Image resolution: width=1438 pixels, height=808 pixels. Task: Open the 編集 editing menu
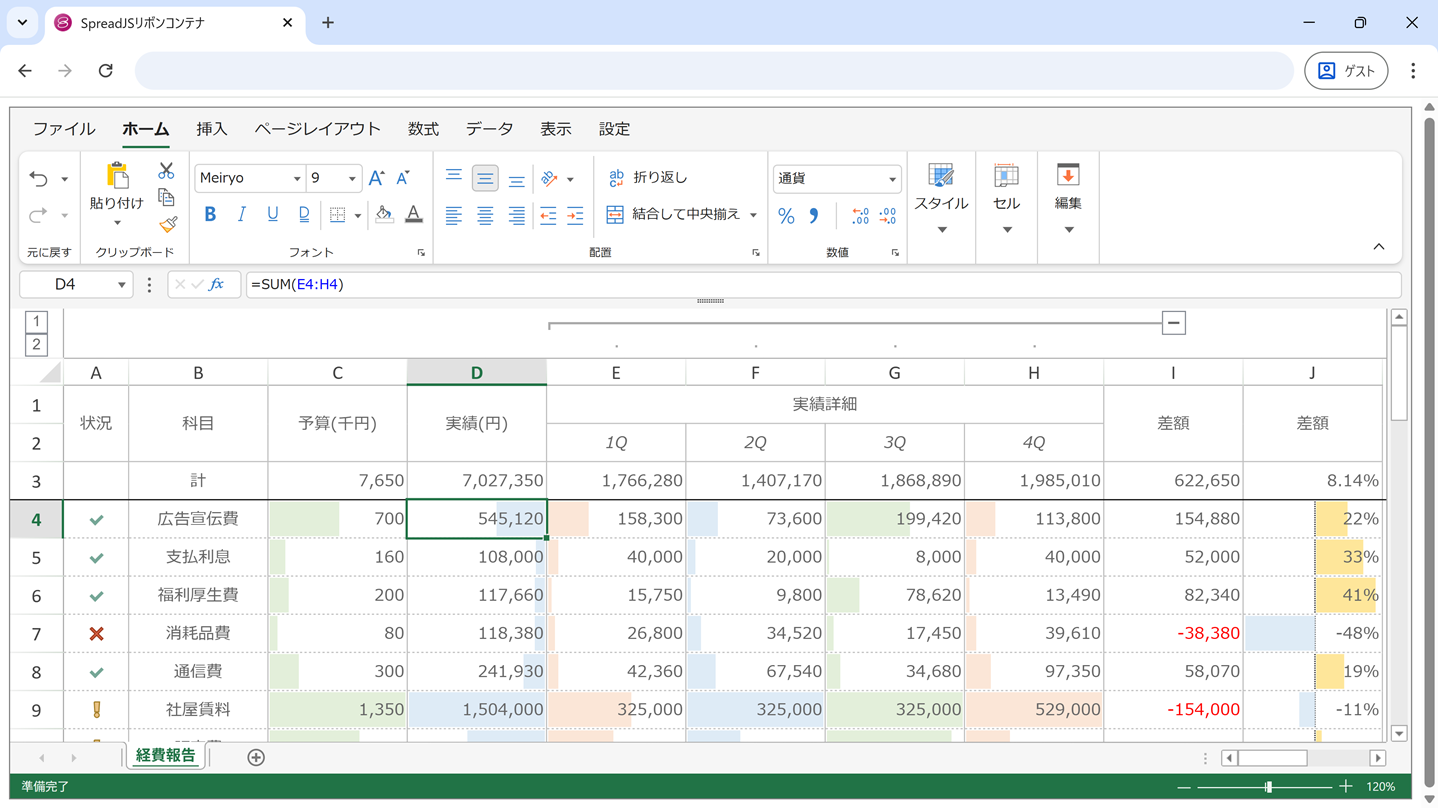click(x=1068, y=200)
